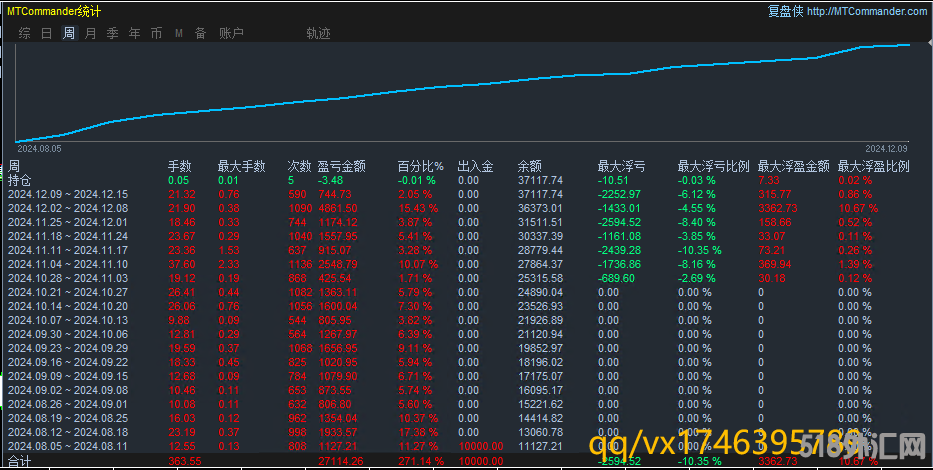The height and width of the screenshot is (470, 933).
Task: Select the M tab
Action: pos(178,33)
